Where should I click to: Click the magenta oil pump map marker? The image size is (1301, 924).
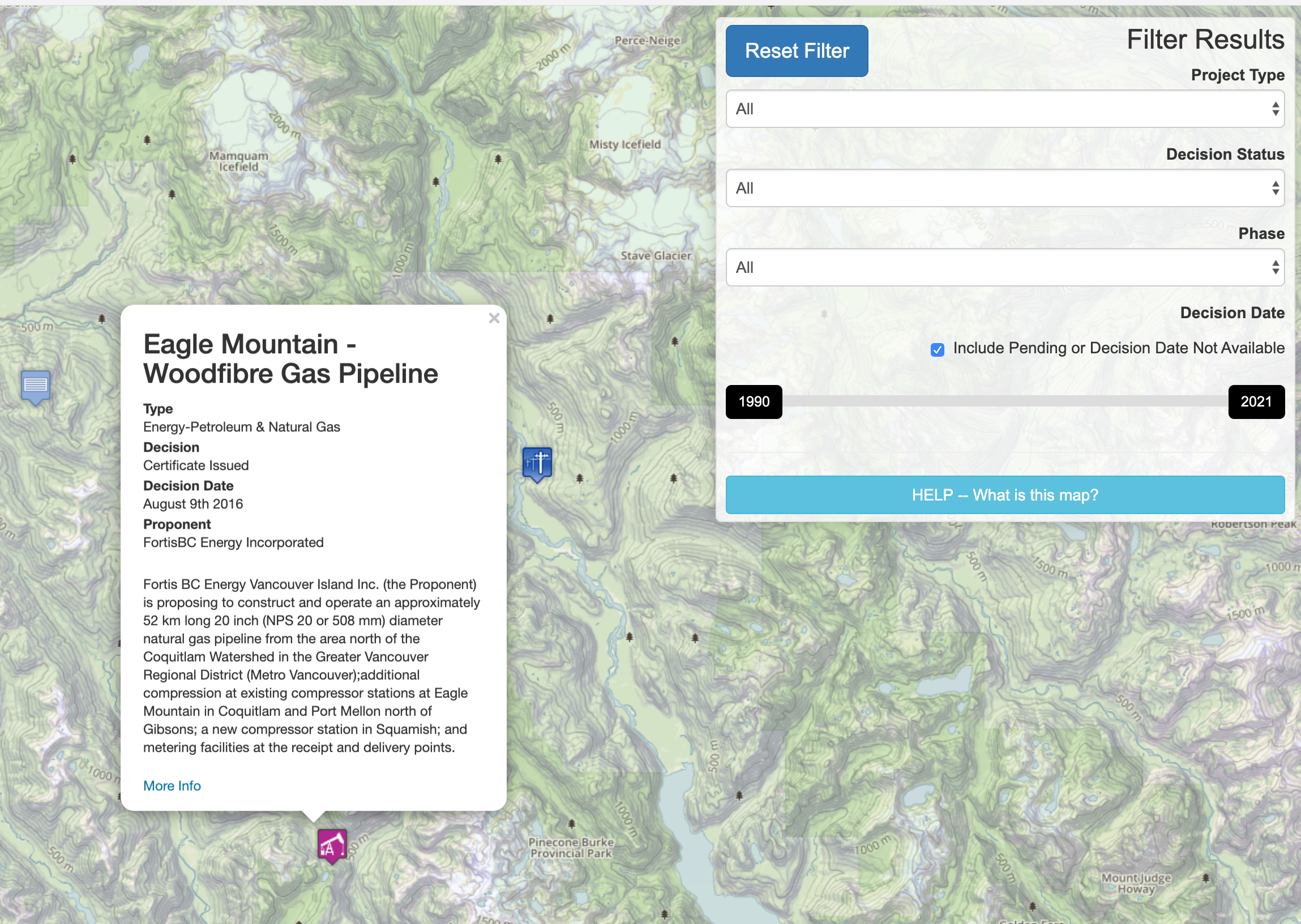pos(332,845)
